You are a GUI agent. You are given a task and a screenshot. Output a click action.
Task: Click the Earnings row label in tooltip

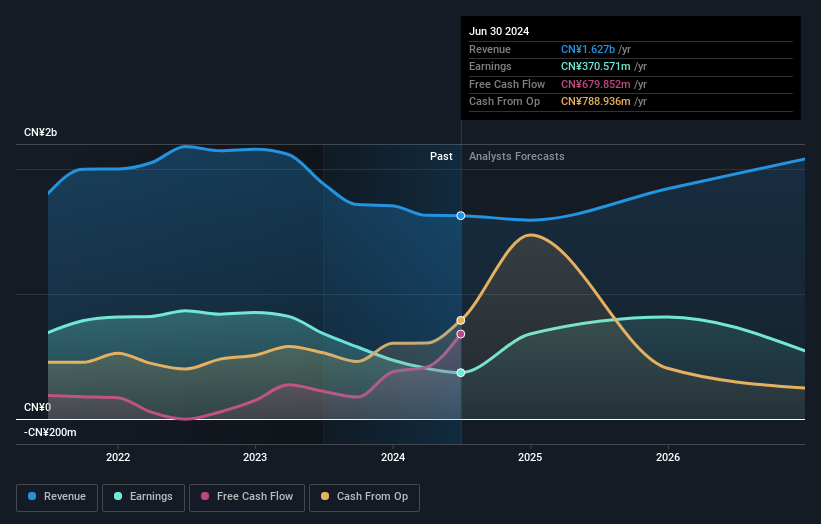490,66
